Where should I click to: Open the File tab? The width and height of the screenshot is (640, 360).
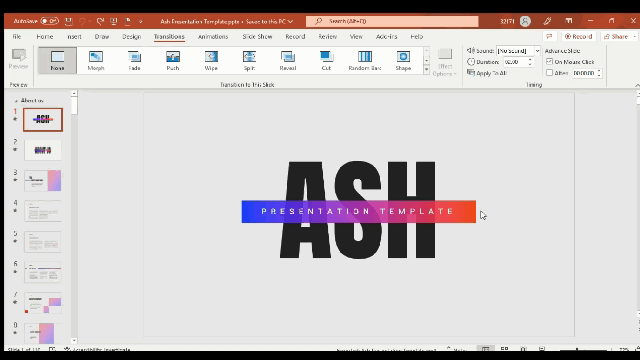(x=17, y=36)
